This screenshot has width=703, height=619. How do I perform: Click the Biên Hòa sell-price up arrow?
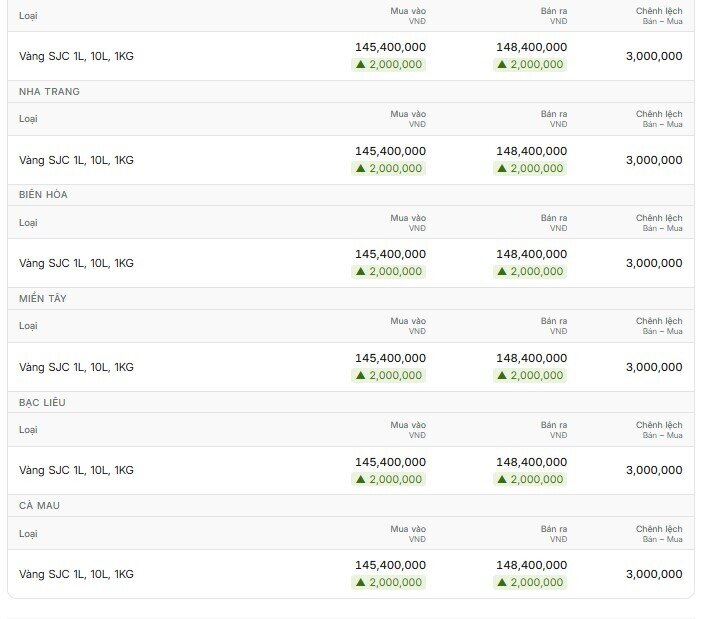pyautogui.click(x=502, y=271)
